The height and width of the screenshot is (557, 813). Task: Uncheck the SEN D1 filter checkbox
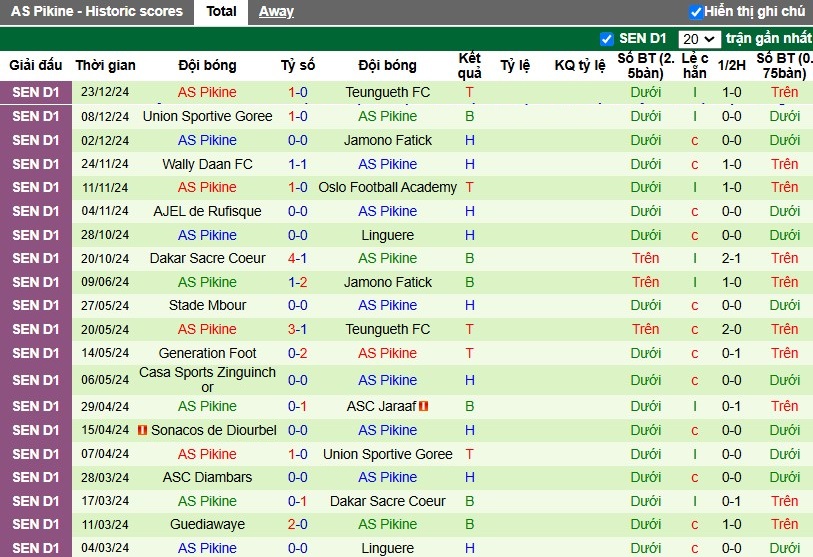click(607, 39)
